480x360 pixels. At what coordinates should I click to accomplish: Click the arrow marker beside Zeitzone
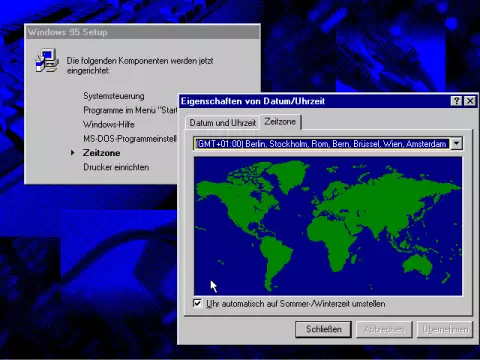72,153
